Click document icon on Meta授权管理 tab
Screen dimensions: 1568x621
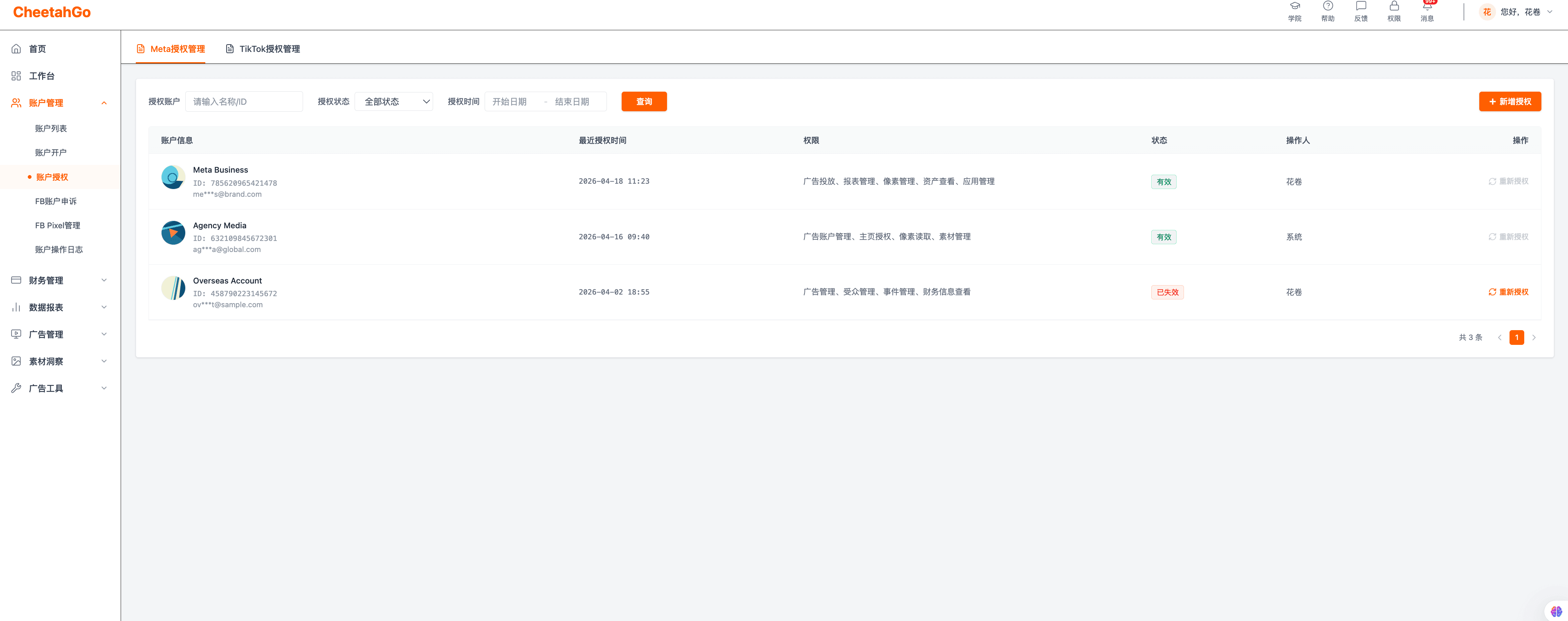pos(141,49)
